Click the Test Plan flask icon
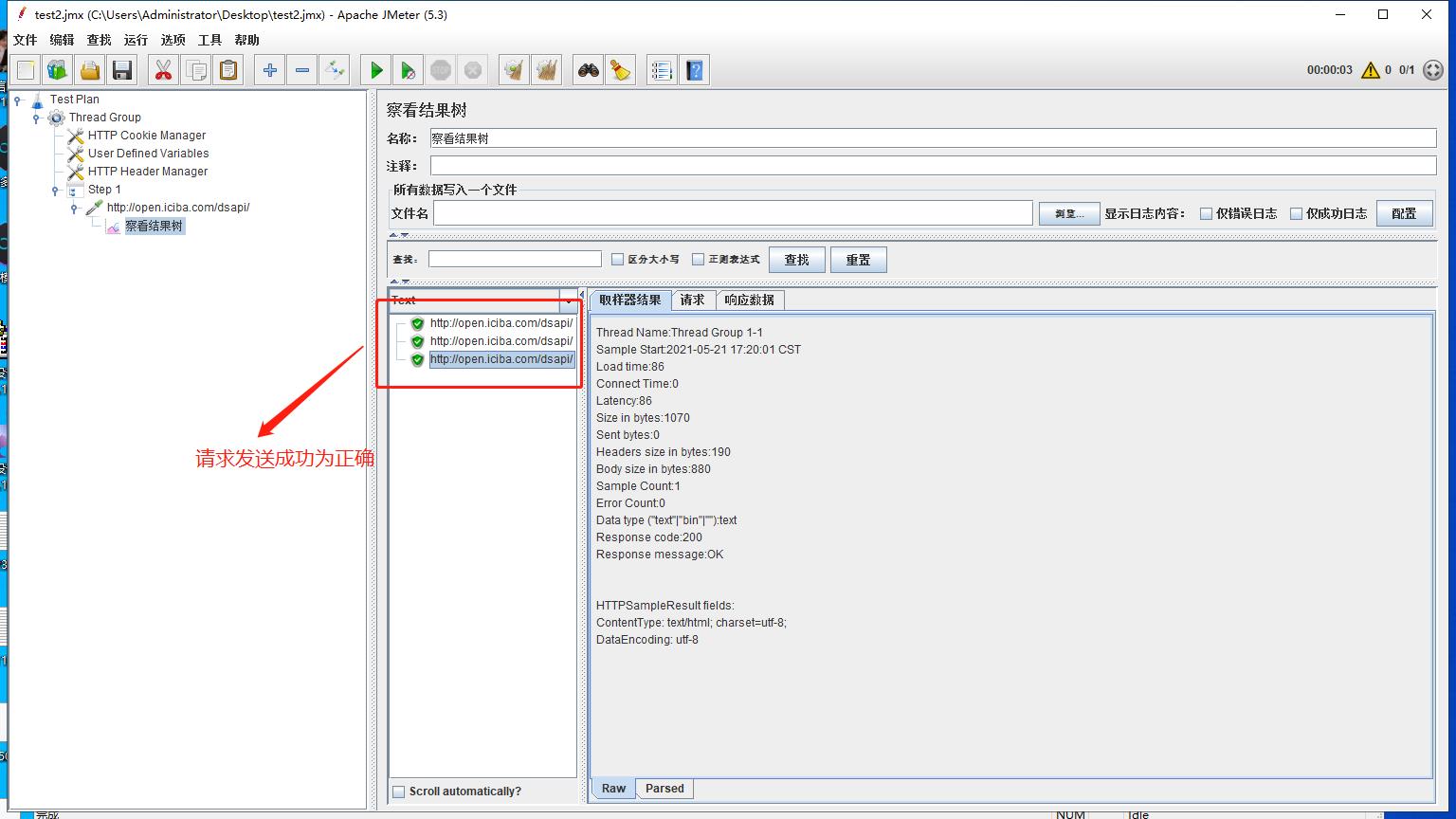The width and height of the screenshot is (1456, 819). [x=37, y=100]
